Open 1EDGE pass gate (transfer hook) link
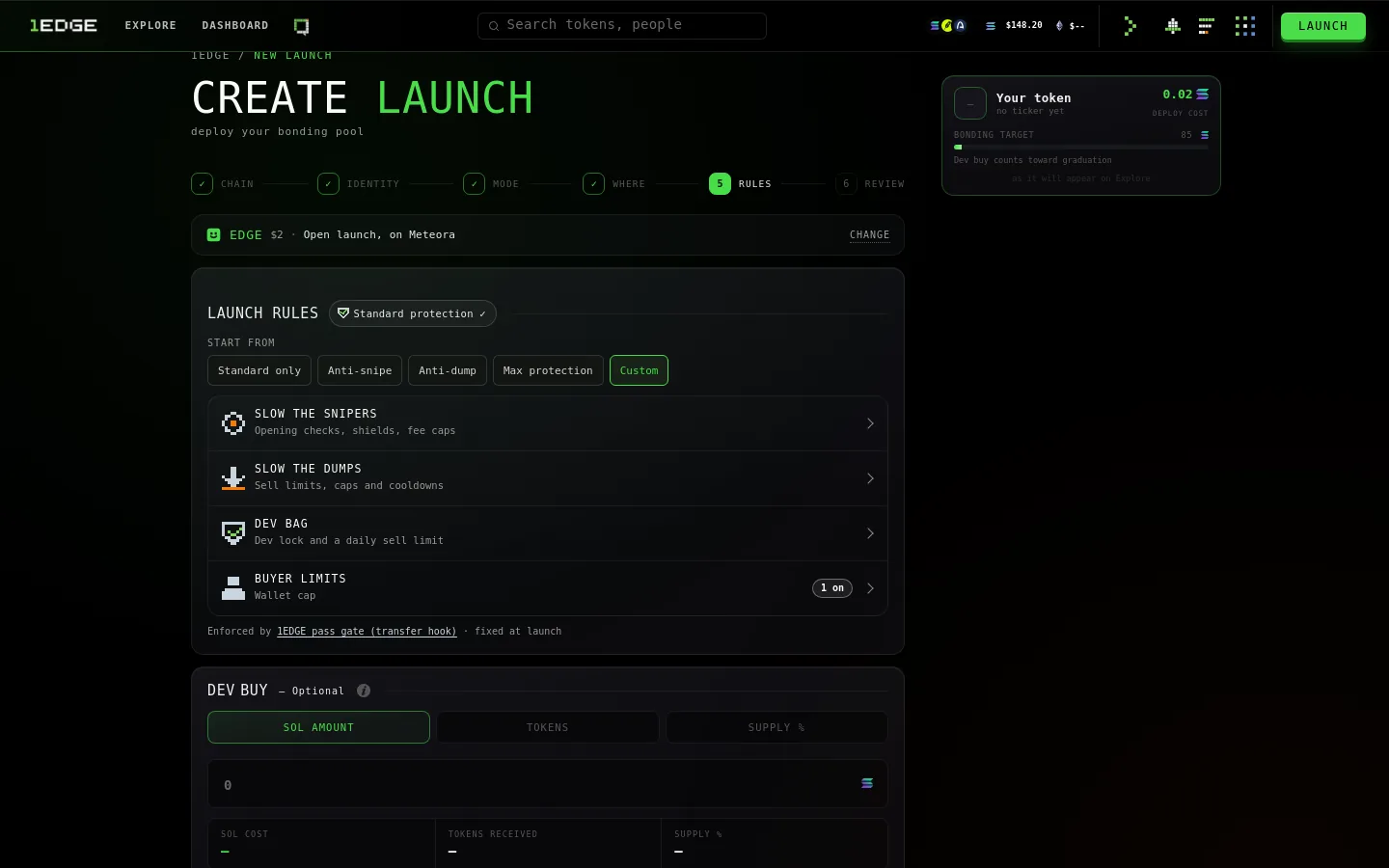 coord(367,631)
